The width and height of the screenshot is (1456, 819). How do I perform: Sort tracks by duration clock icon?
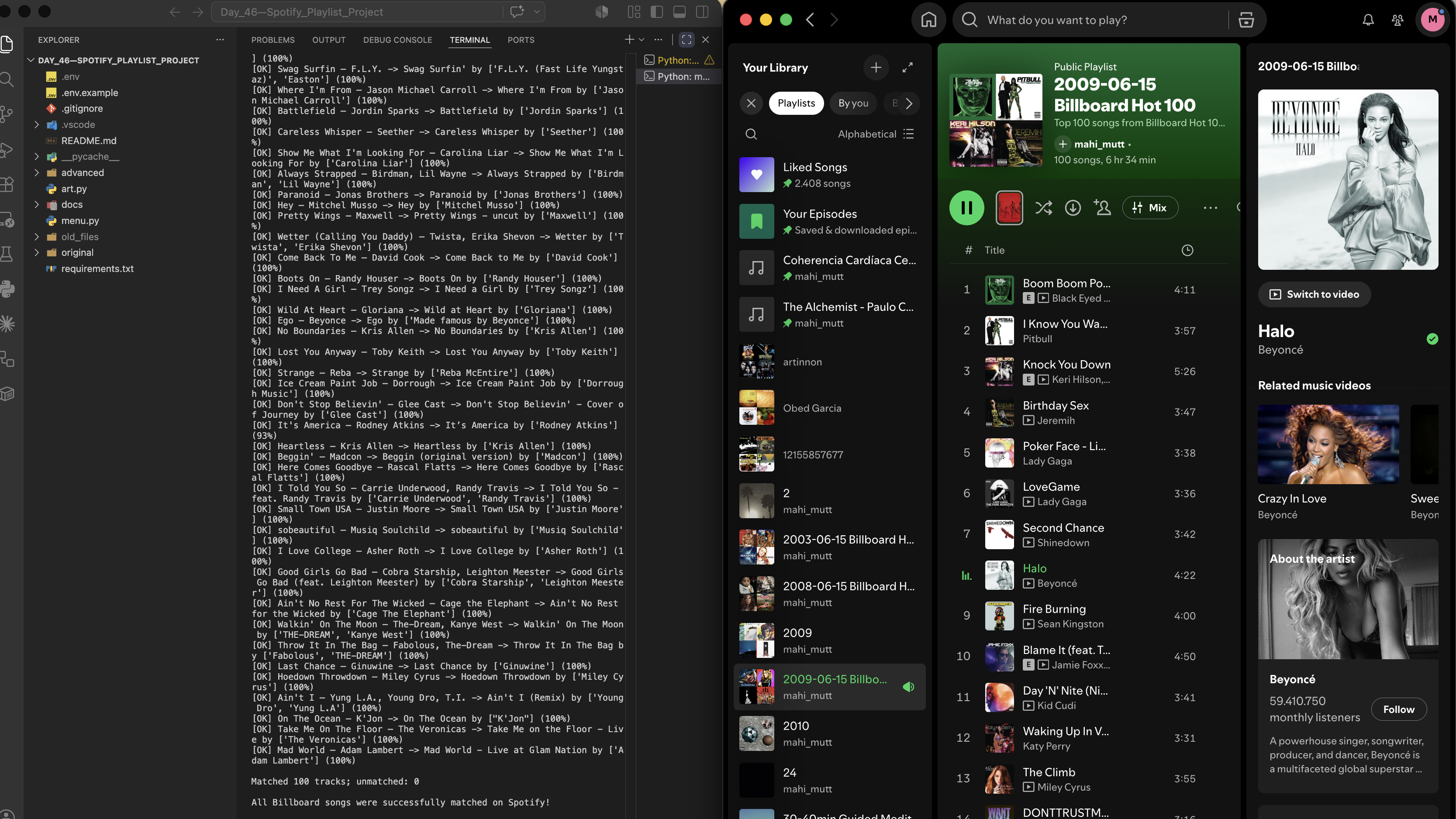pos(1187,250)
